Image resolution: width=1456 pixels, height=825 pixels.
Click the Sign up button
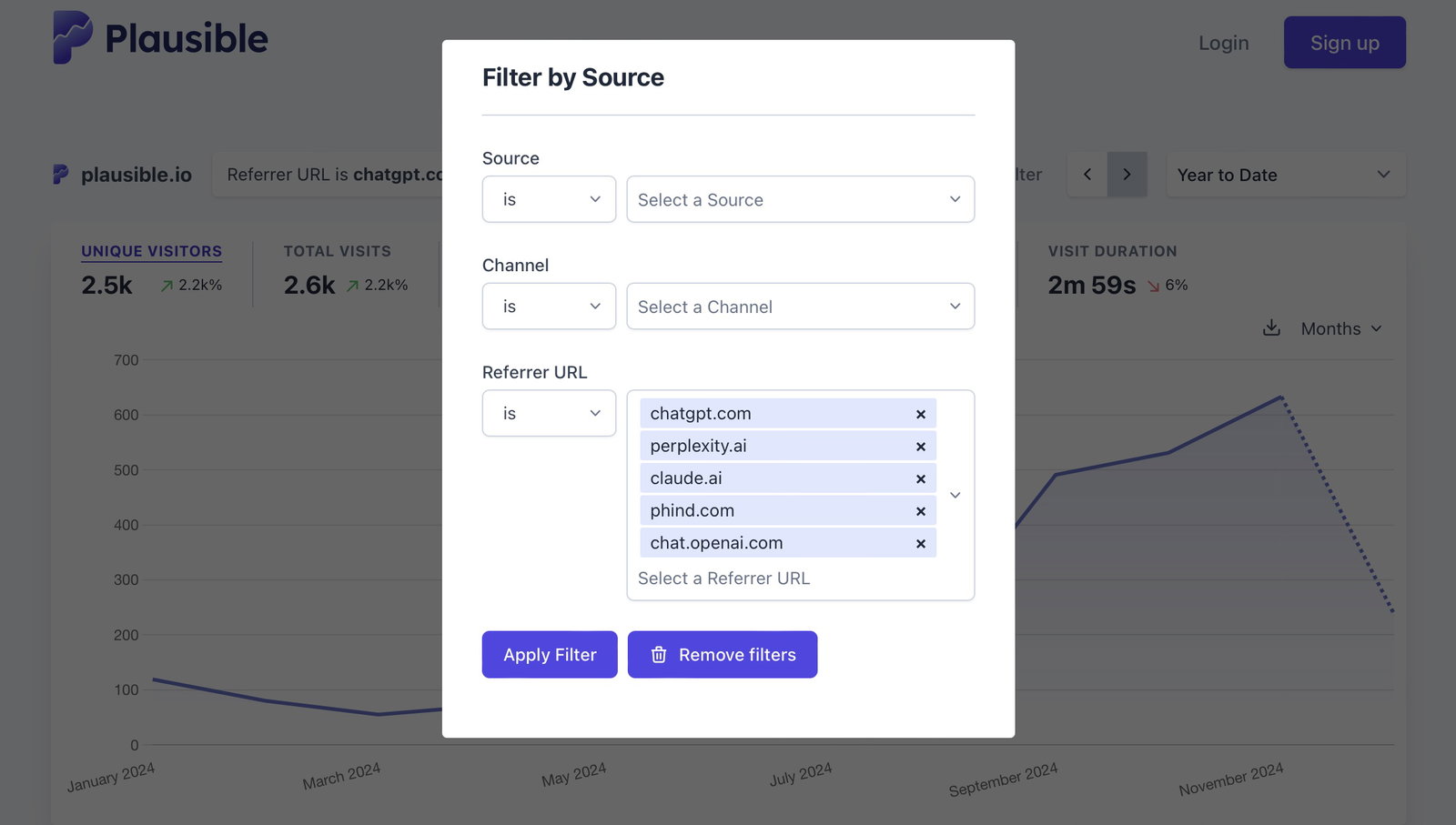(1344, 42)
